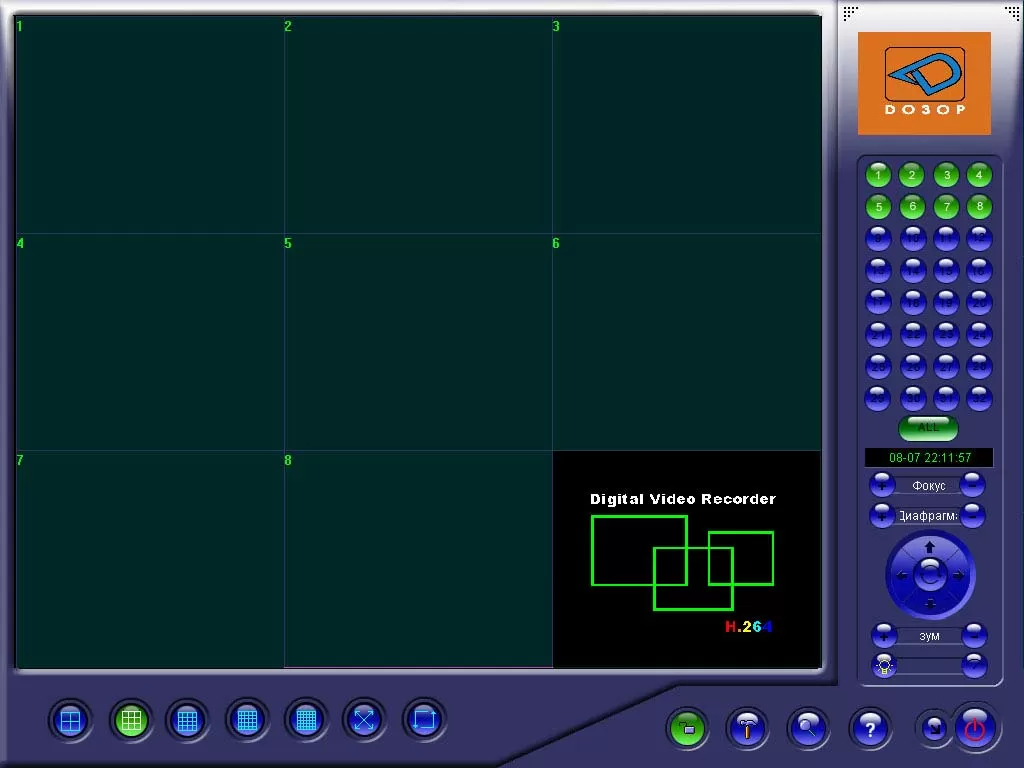This screenshot has width=1024, height=768.
Task: Click the plus button beside Фокус
Action: coord(882,486)
